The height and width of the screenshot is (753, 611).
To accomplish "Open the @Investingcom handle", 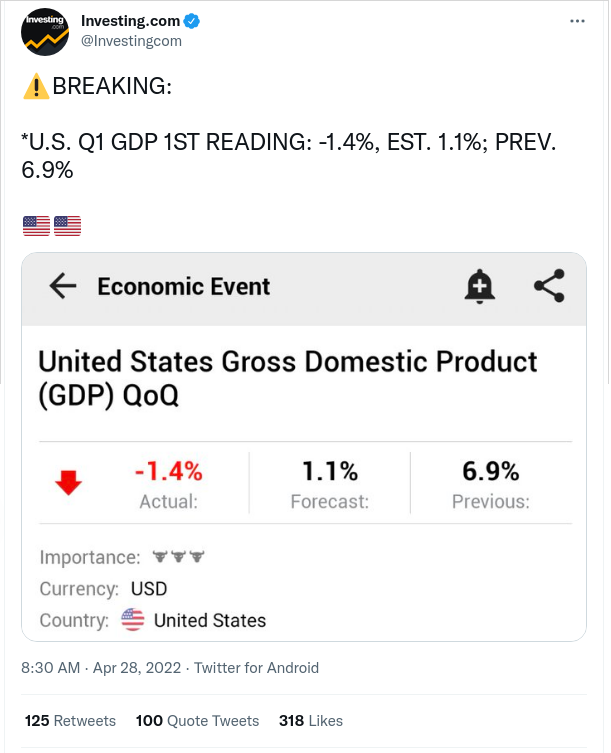I will [x=131, y=41].
